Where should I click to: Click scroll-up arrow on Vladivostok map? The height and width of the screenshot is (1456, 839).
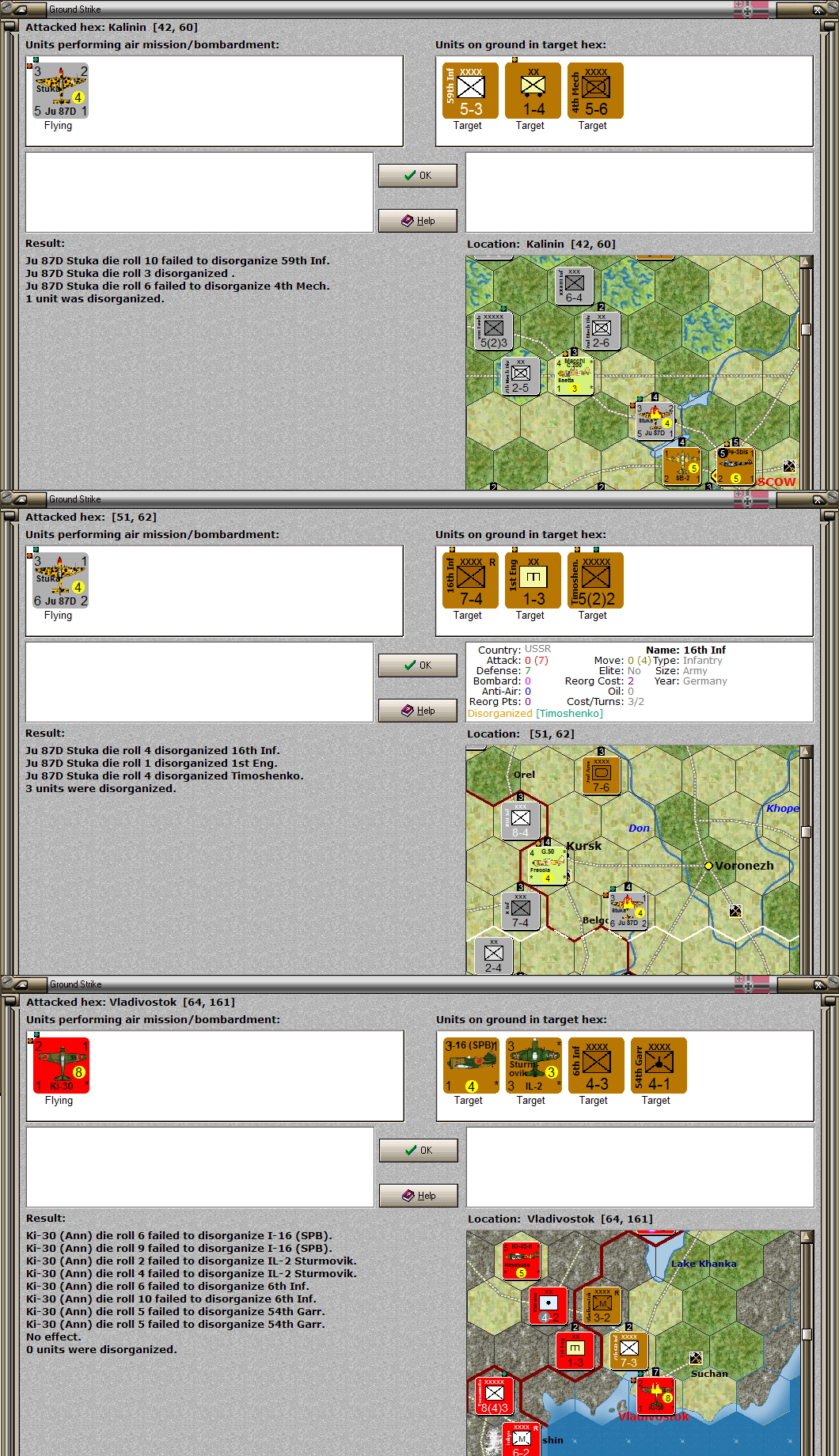click(x=807, y=1236)
